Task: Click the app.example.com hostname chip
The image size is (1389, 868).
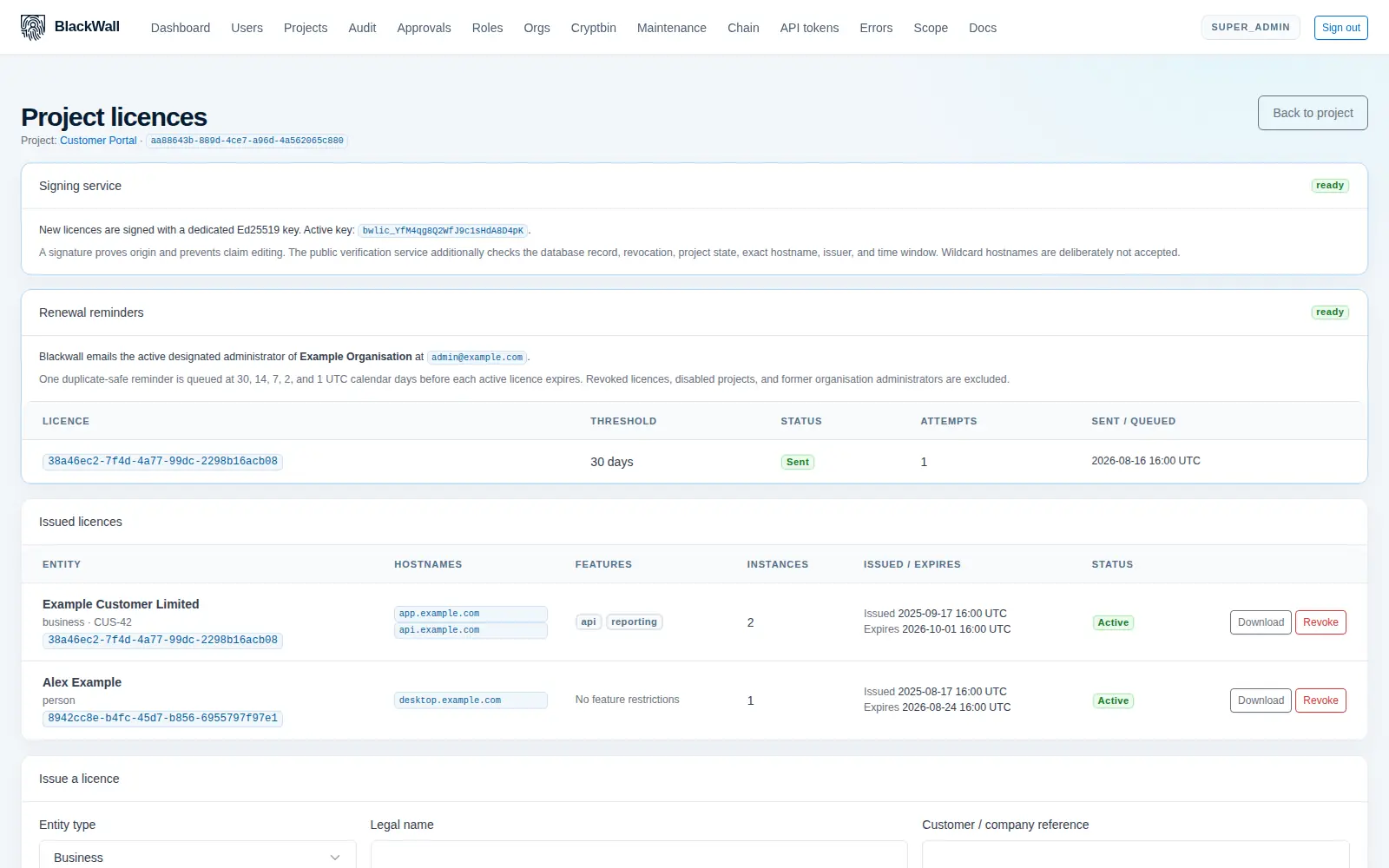Action: [471, 614]
